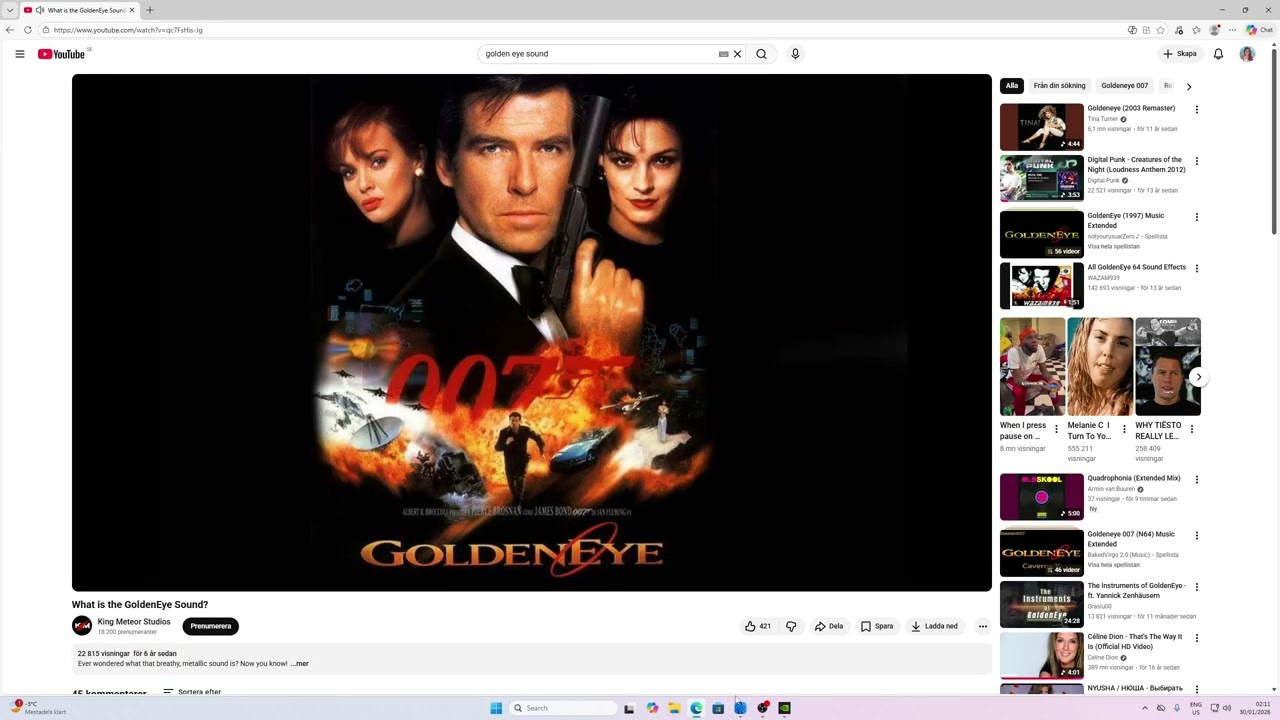The image size is (1280, 720).
Task: Click the Skapa create button
Action: pyautogui.click(x=1180, y=54)
